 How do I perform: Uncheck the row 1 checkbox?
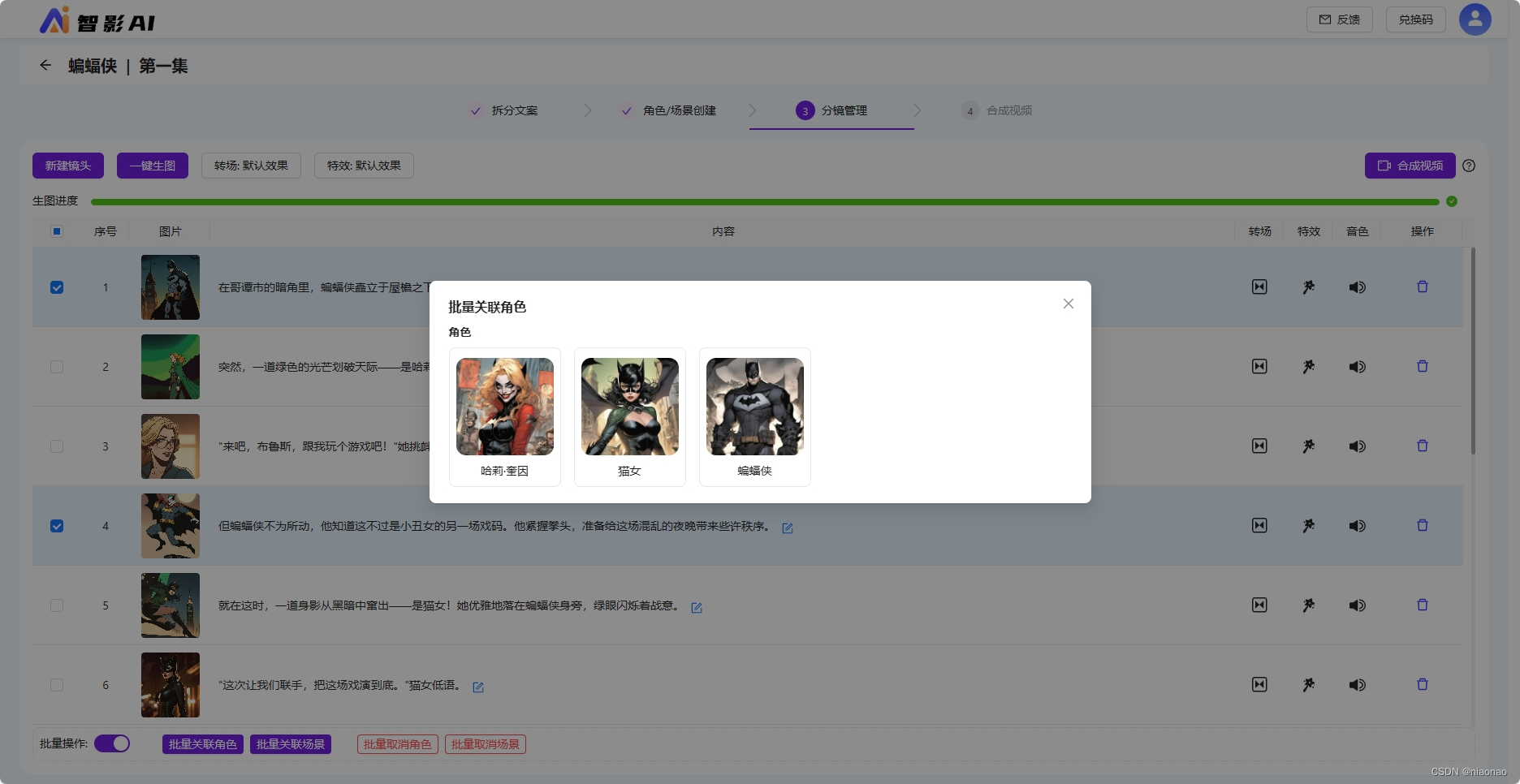(x=57, y=287)
